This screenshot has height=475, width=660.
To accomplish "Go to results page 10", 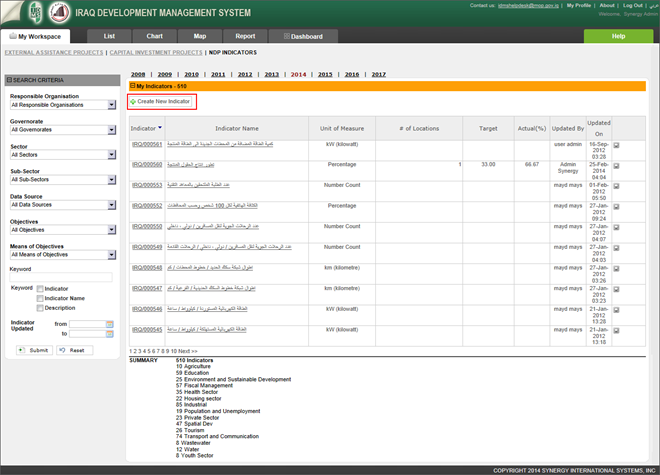I will [174, 351].
